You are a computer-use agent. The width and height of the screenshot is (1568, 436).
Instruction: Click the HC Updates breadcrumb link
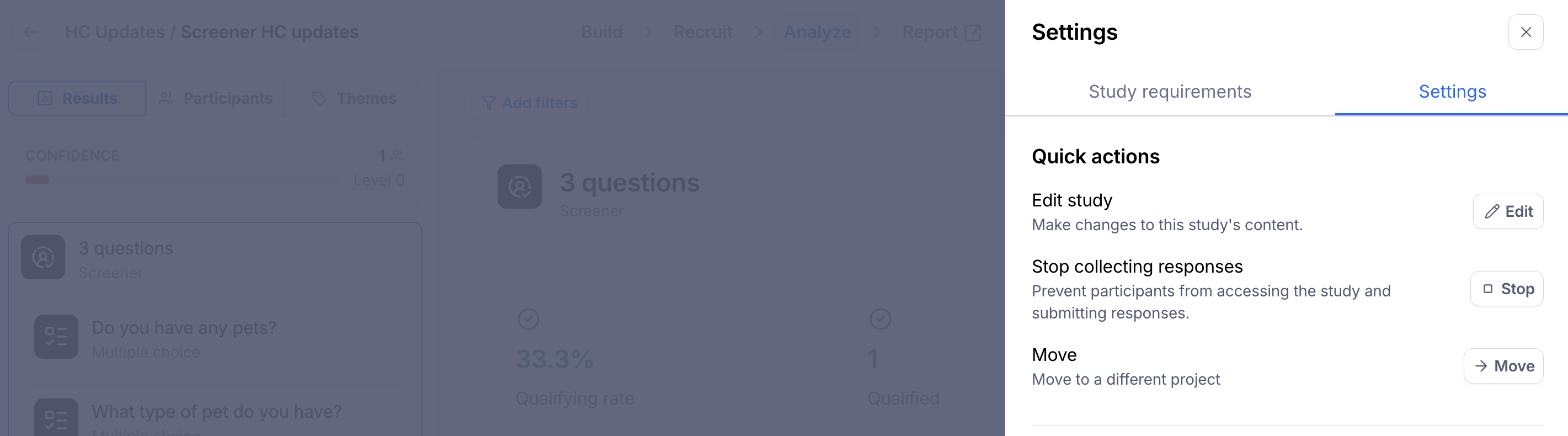[x=115, y=32]
